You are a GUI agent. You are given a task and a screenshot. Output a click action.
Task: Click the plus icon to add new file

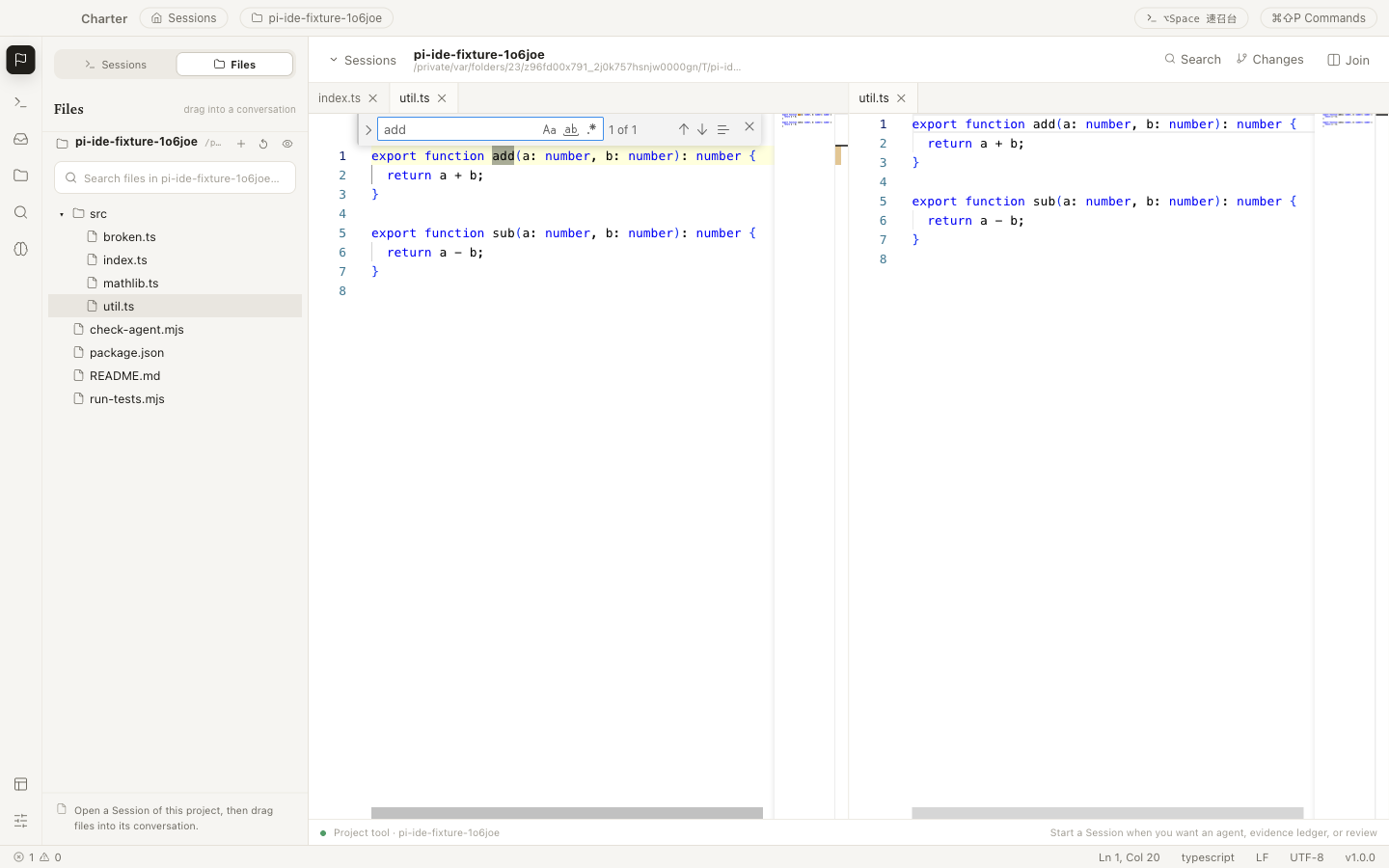point(241,144)
